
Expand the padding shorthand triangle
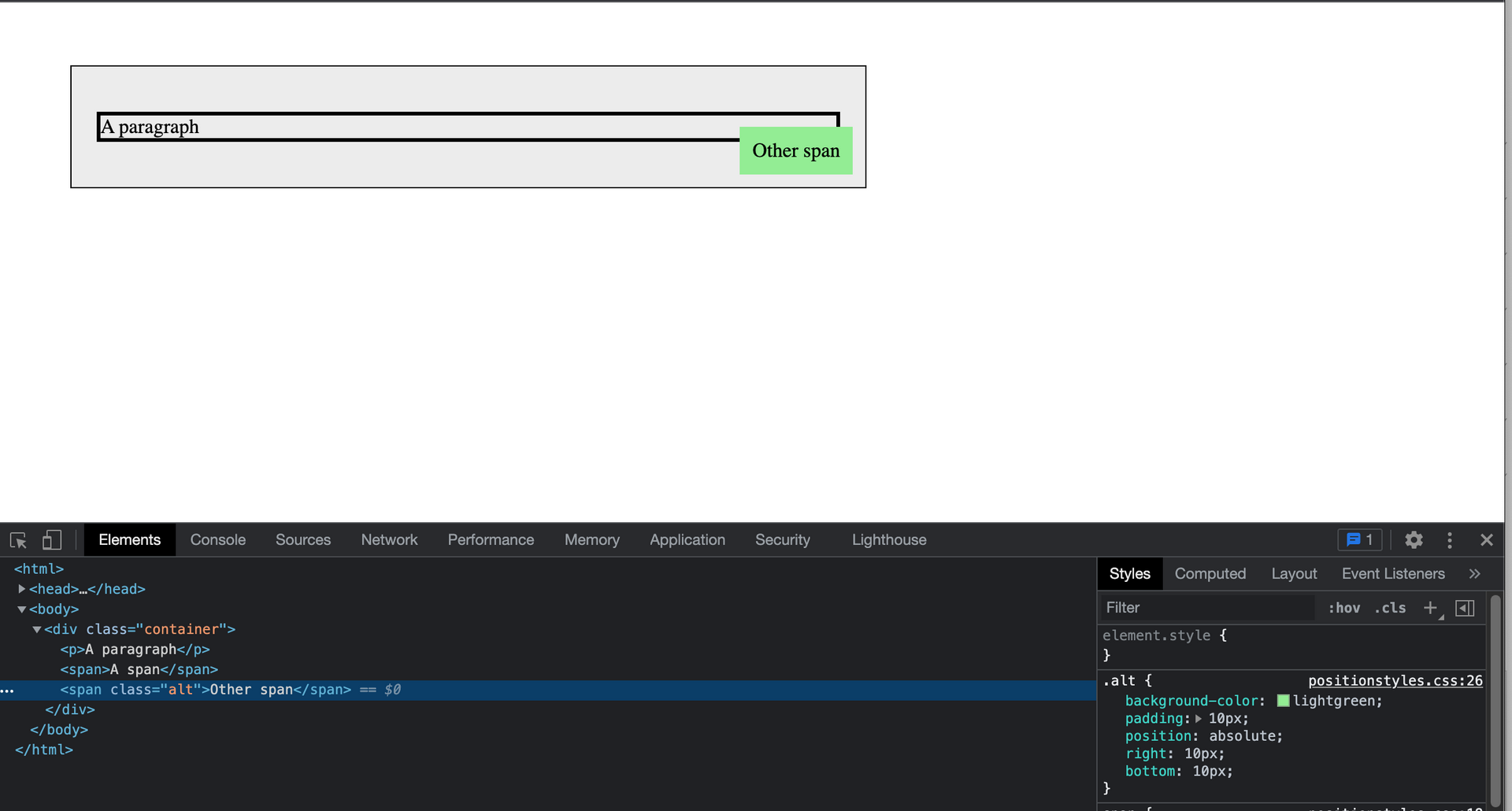pos(1199,719)
